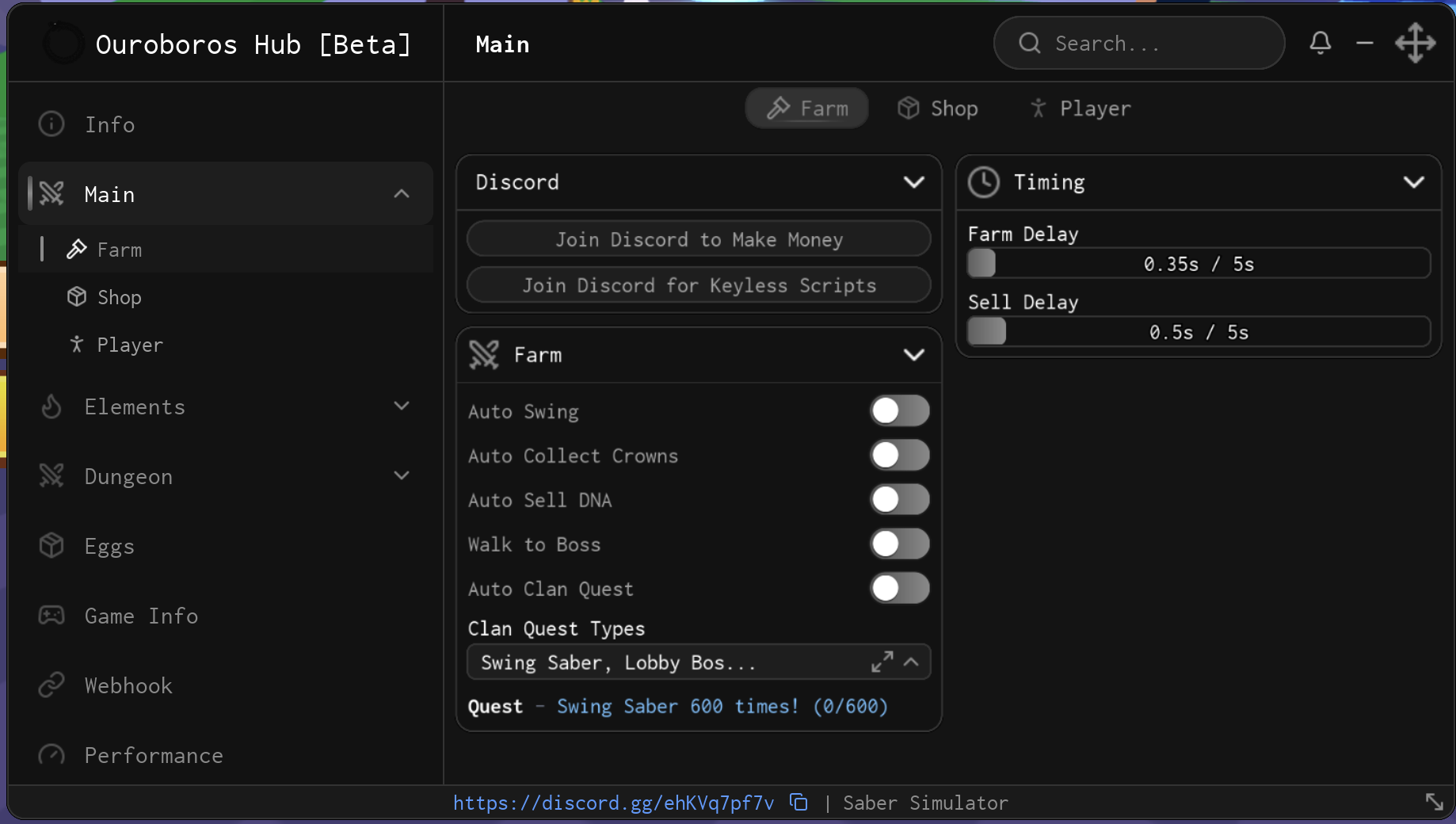
Task: Expand Clan Quest Types list with arrows icon
Action: click(882, 662)
